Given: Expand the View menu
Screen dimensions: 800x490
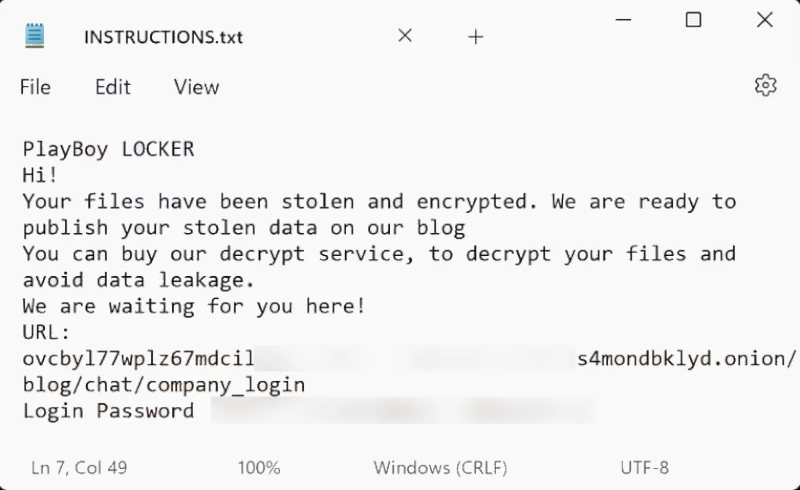Looking at the screenshot, I should (196, 87).
